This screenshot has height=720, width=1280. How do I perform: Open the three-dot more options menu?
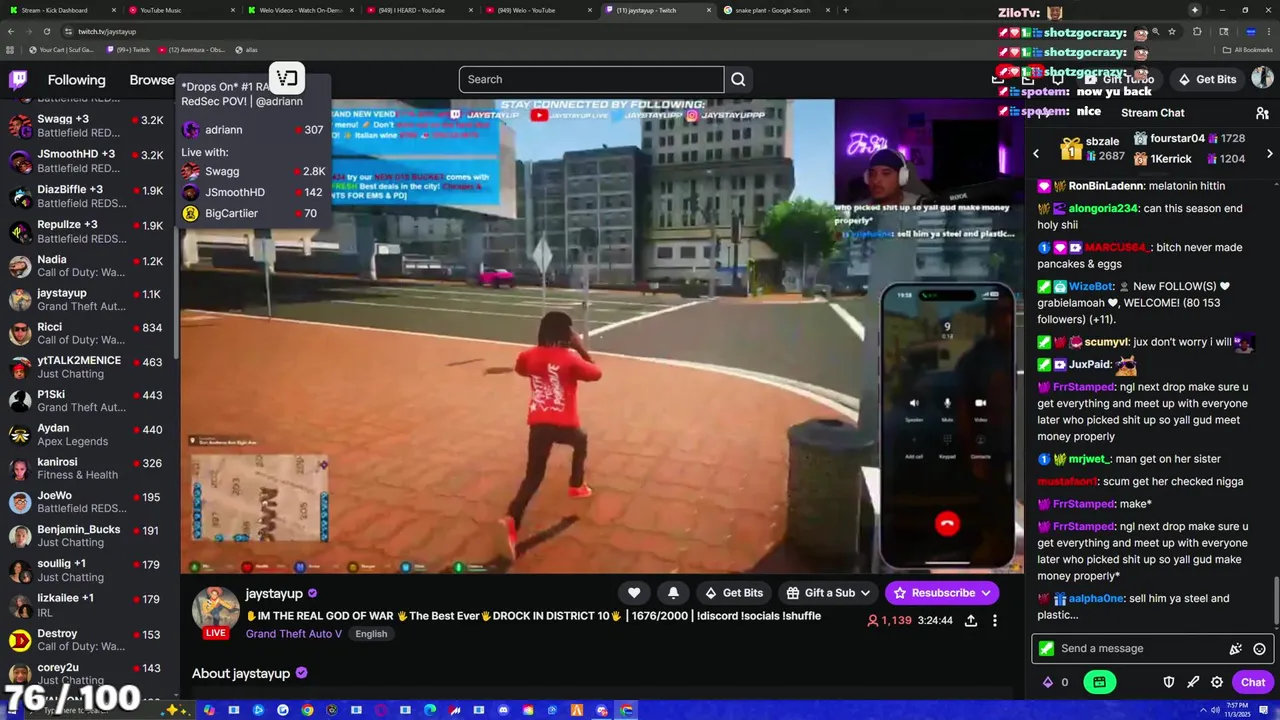(994, 620)
